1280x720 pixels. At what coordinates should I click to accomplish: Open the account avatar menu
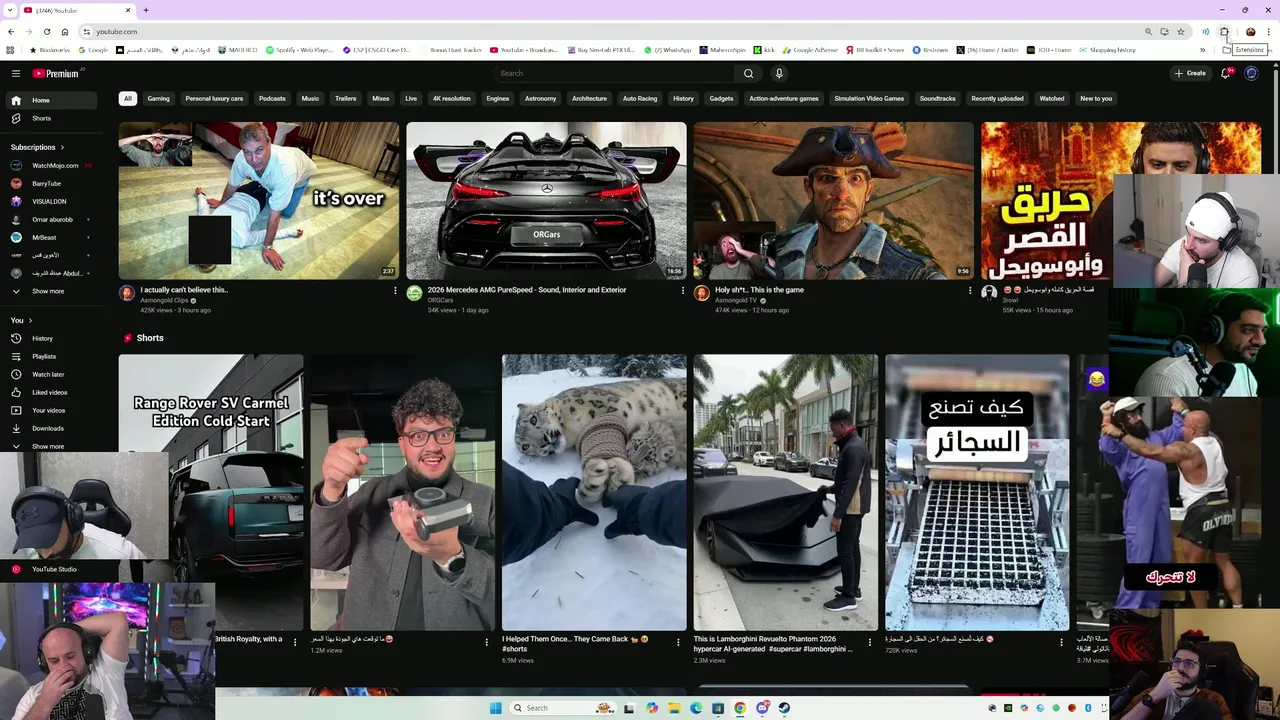coord(1251,73)
